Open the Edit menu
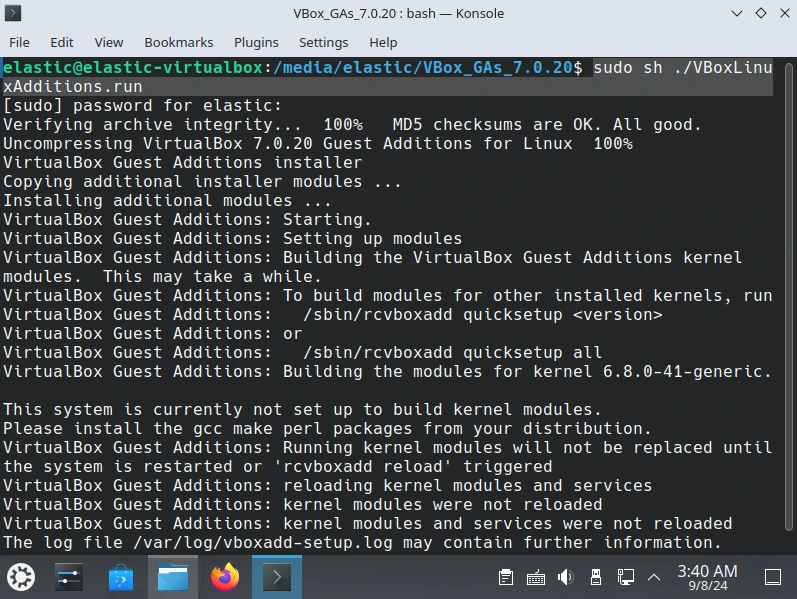This screenshot has height=599, width=797. coord(62,42)
